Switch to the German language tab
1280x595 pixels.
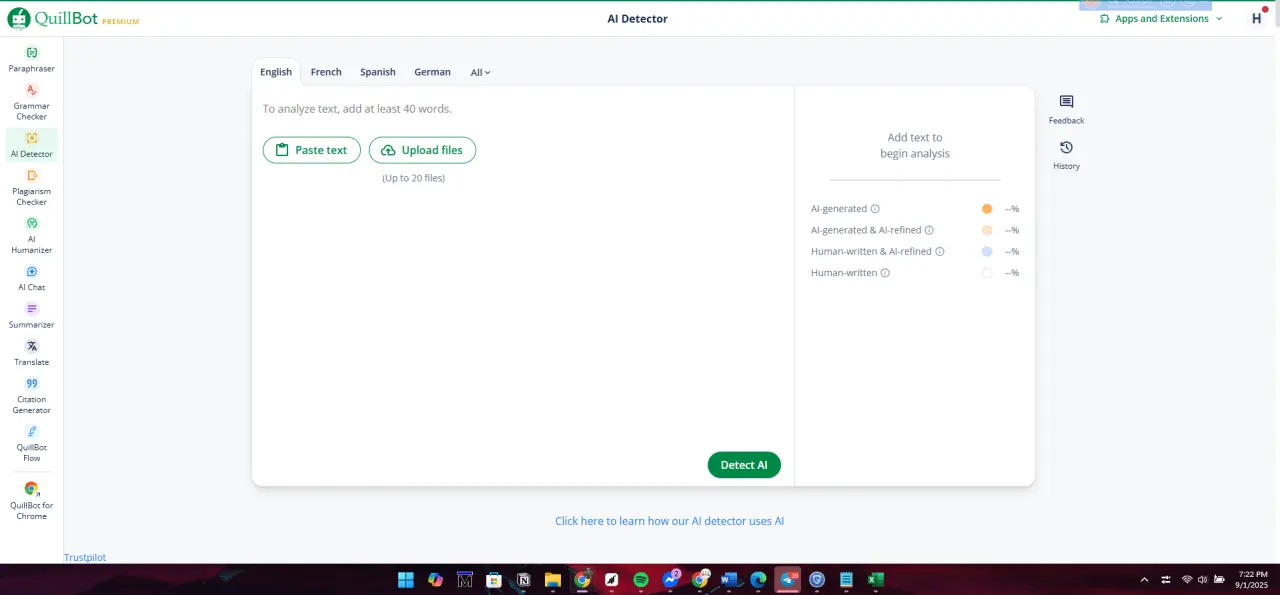432,72
